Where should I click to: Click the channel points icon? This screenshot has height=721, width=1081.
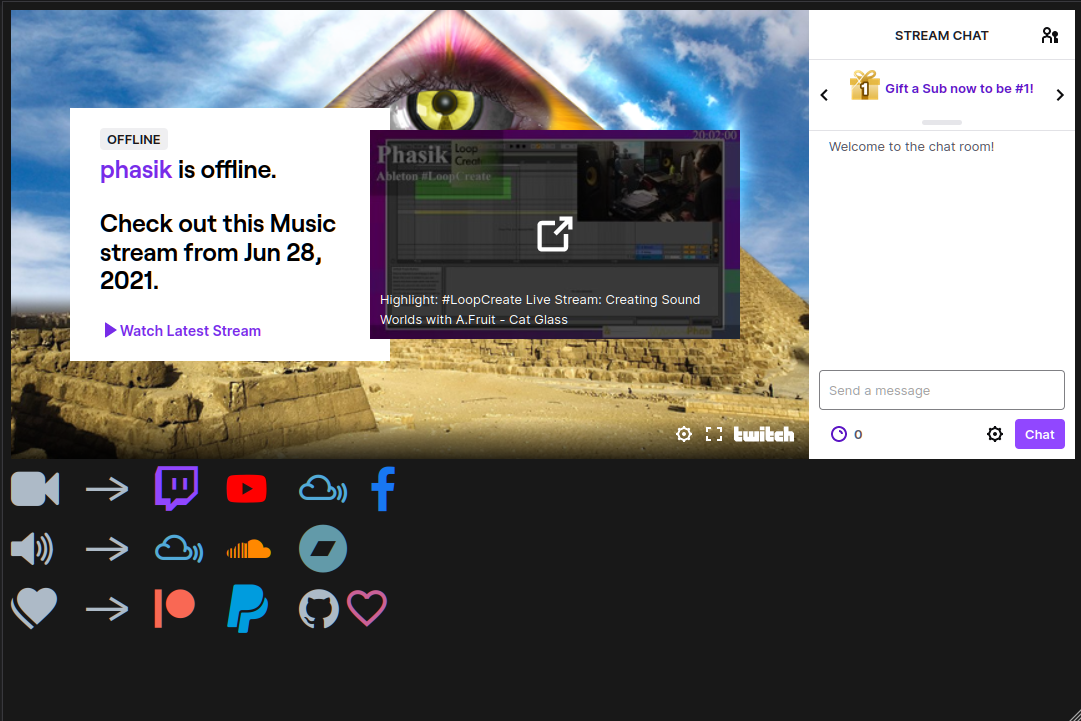pos(838,434)
